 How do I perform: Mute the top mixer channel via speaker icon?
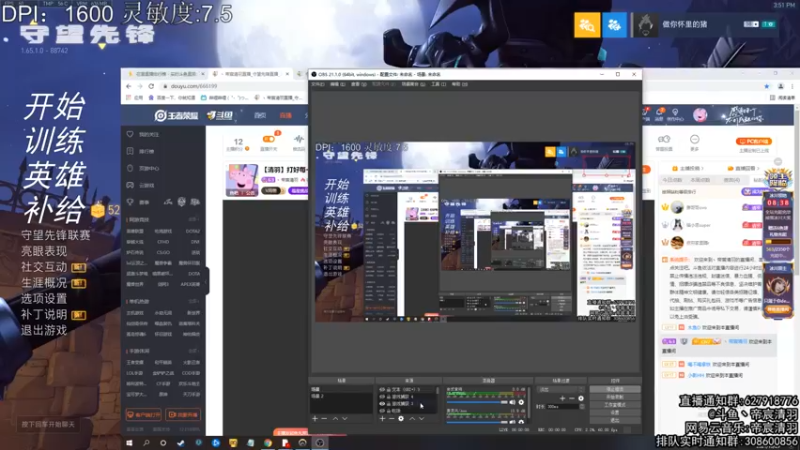512,403
